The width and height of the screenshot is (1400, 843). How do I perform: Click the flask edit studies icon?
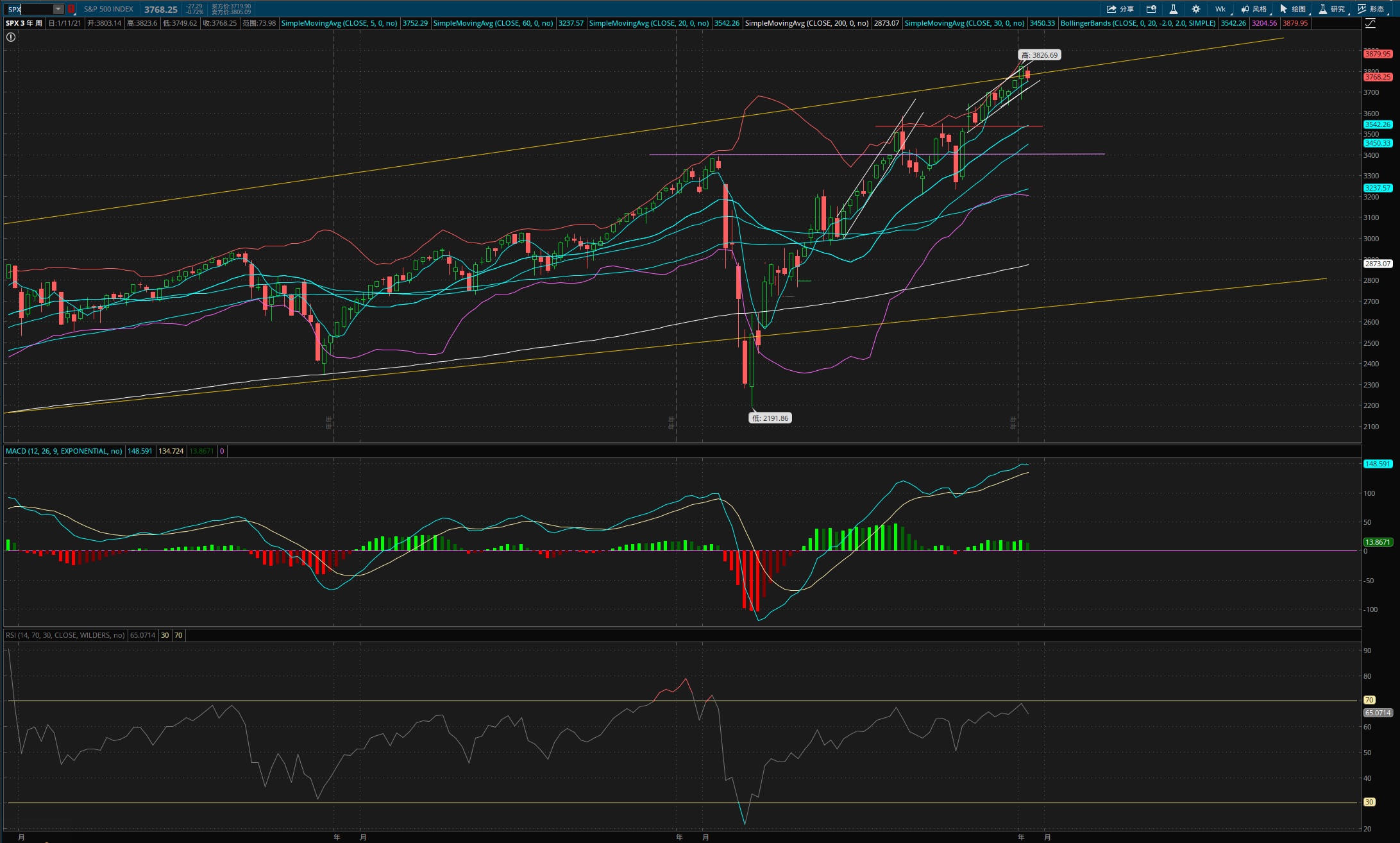point(1173,9)
